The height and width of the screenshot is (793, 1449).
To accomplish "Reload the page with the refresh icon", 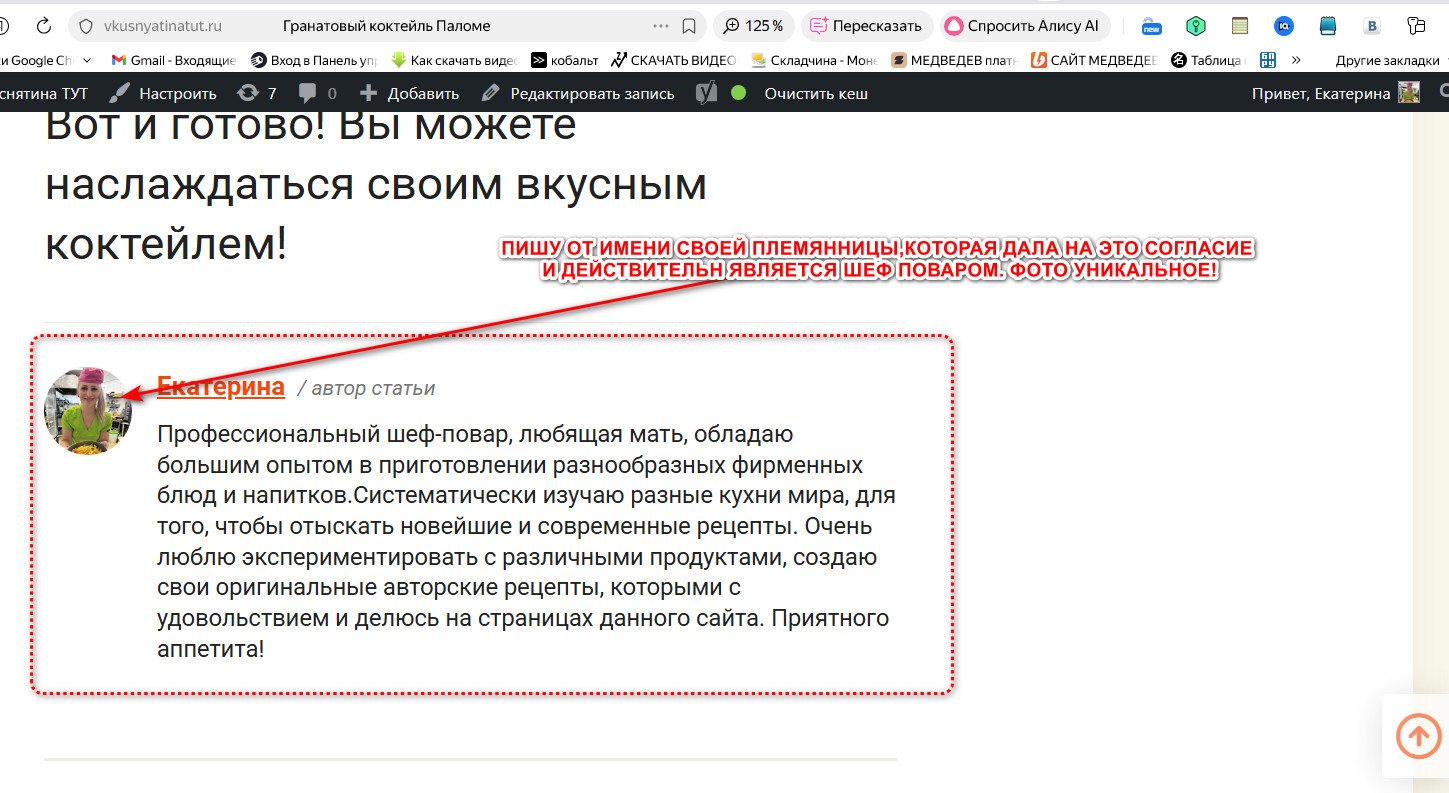I will point(44,26).
